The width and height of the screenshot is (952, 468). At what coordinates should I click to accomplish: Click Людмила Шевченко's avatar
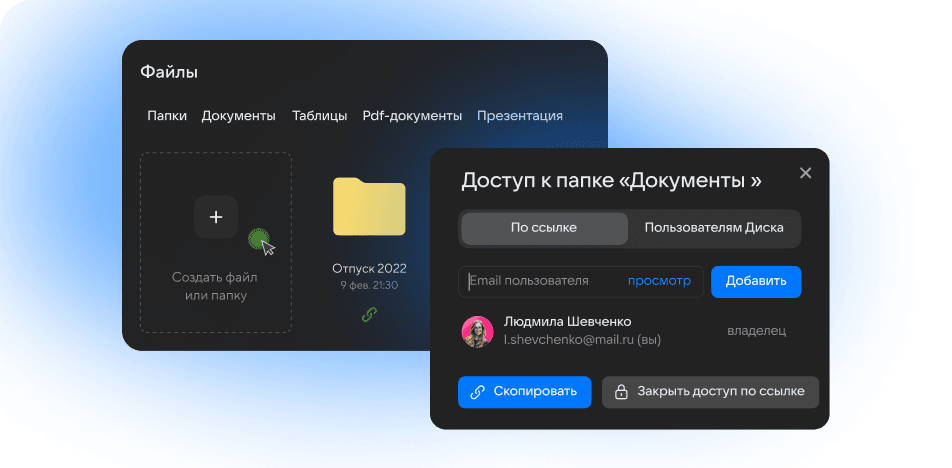tap(478, 331)
